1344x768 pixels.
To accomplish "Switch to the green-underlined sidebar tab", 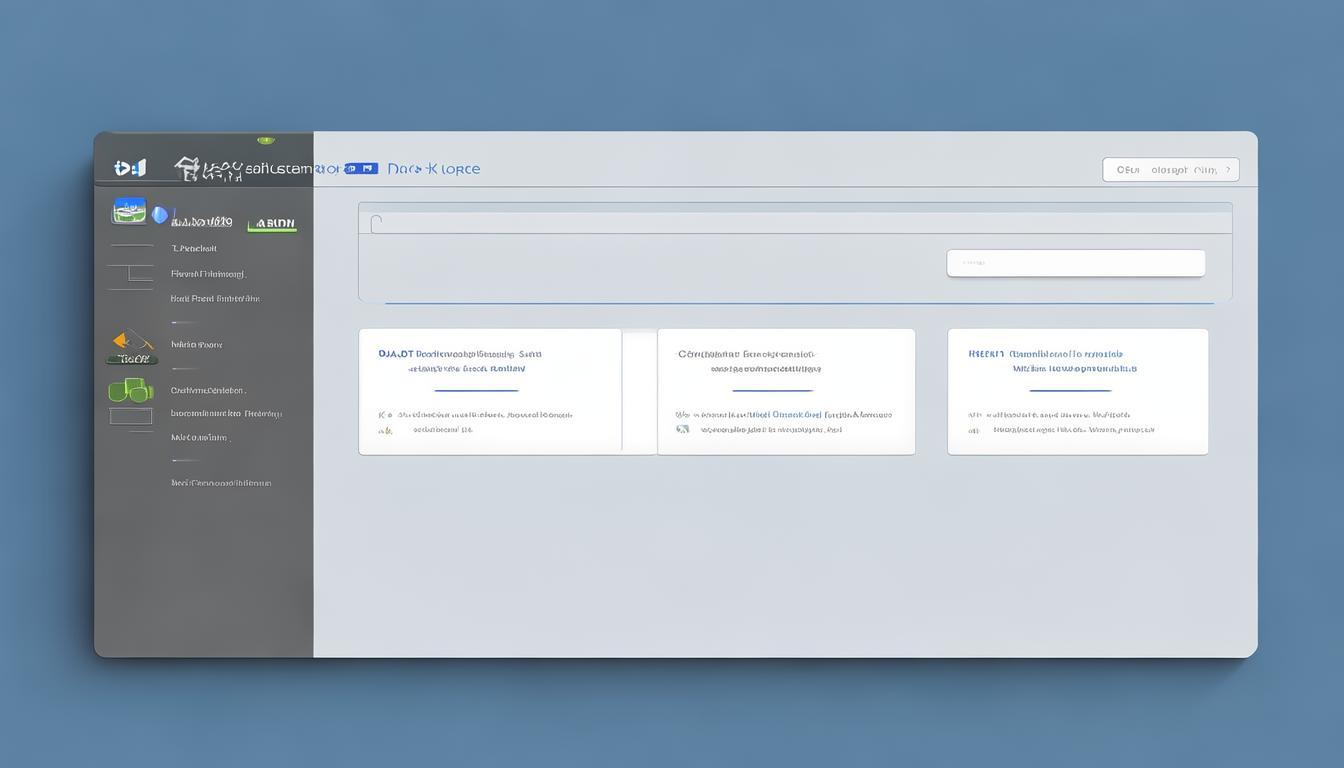I will 272,223.
